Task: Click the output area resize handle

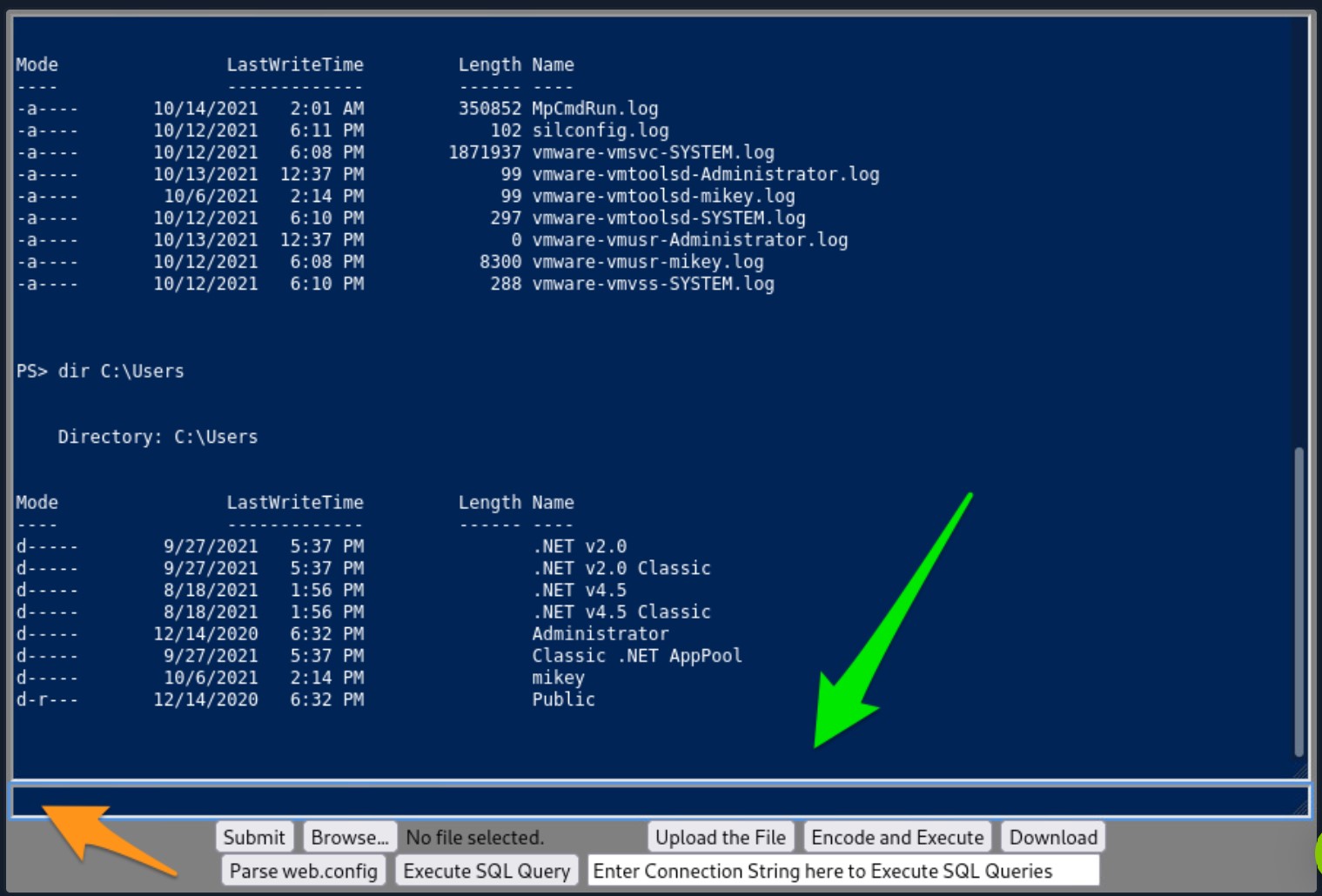Action: 1301,772
